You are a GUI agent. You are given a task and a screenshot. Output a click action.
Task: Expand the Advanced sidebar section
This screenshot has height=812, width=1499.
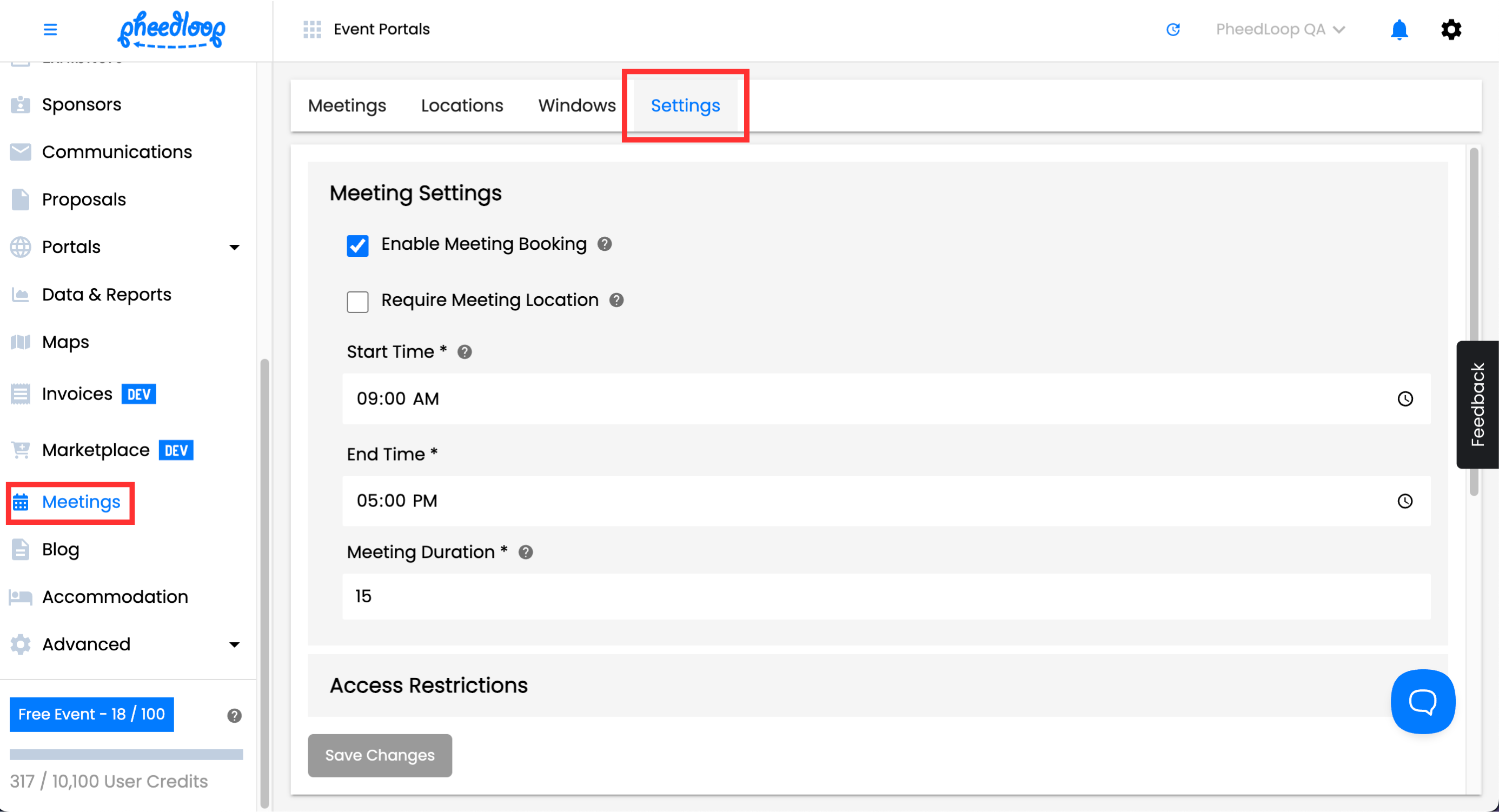click(x=234, y=644)
